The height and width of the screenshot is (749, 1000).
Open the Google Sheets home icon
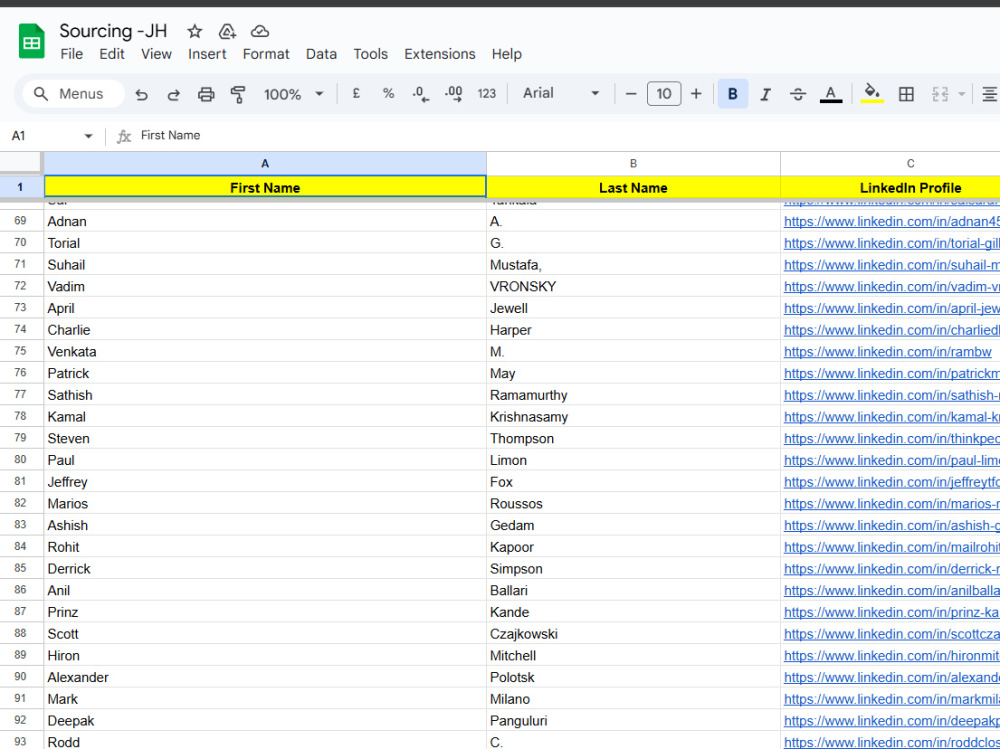31,41
